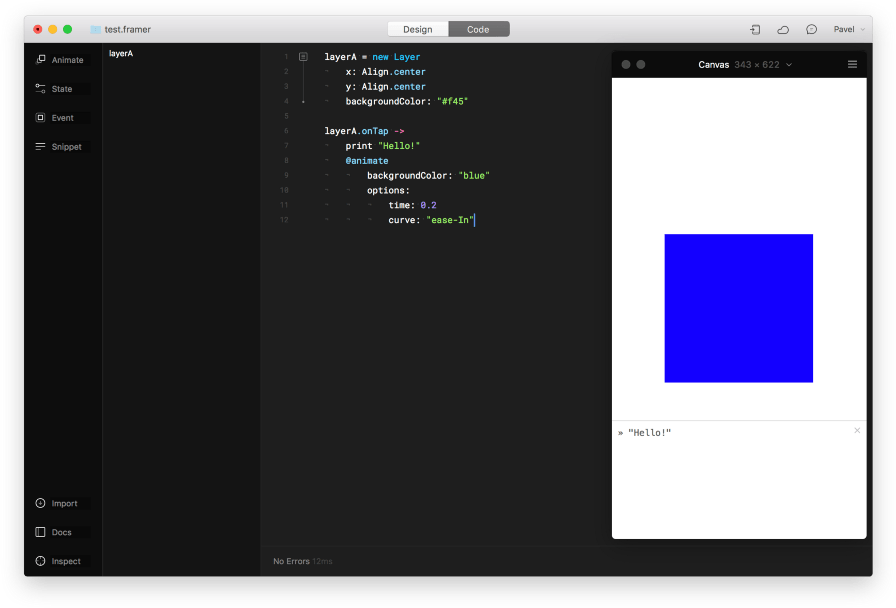896x608 pixels.
Task: Switch to the Design tab
Action: 418,29
